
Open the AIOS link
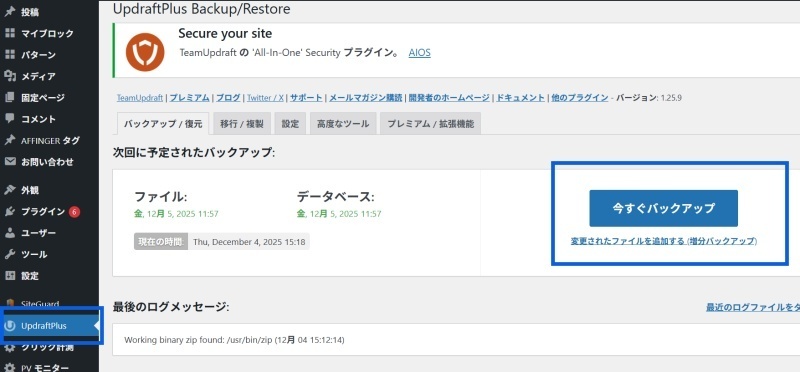pyautogui.click(x=419, y=53)
